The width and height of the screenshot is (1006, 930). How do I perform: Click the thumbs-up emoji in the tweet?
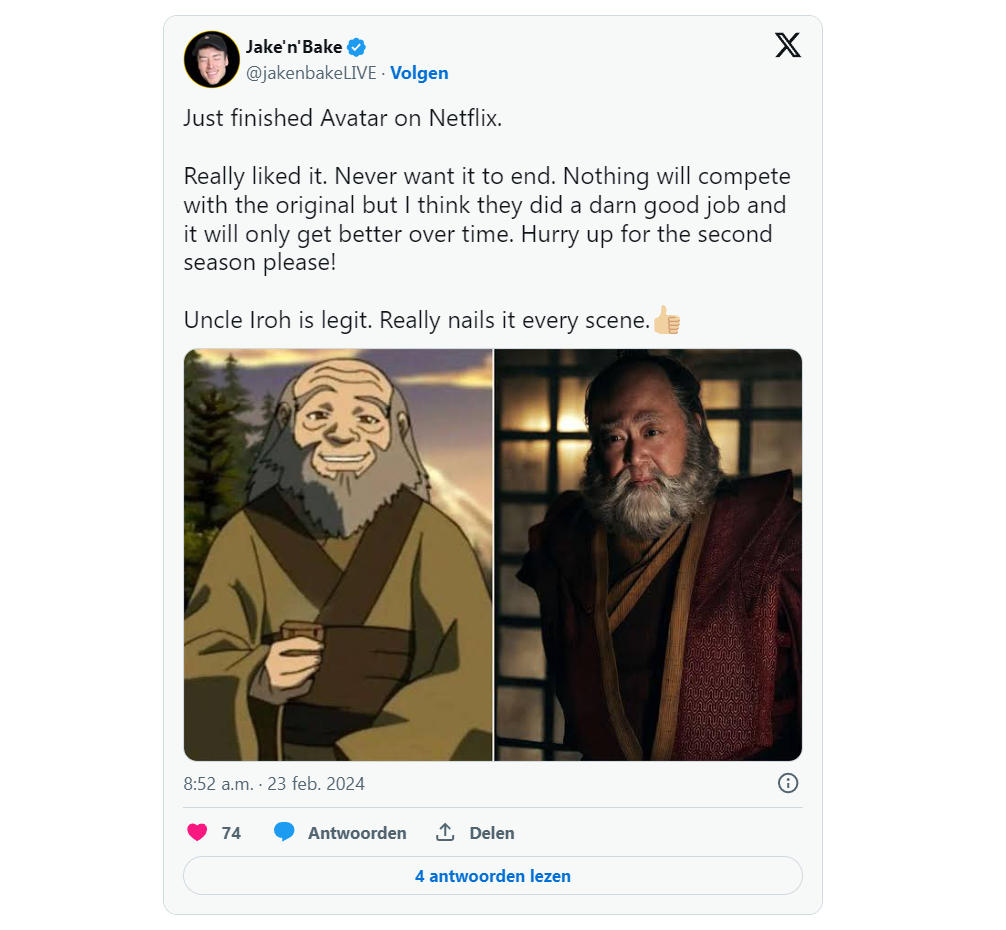[666, 321]
